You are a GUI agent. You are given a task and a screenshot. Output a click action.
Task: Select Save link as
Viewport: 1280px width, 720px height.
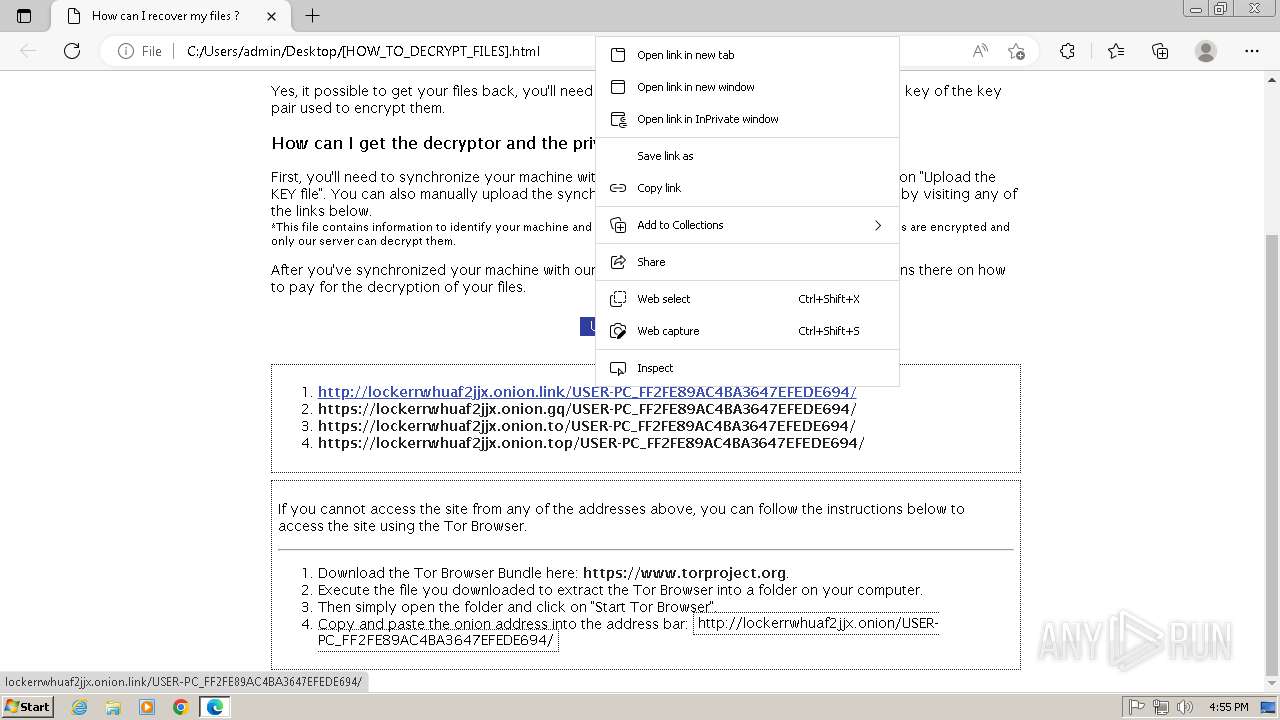pos(747,156)
